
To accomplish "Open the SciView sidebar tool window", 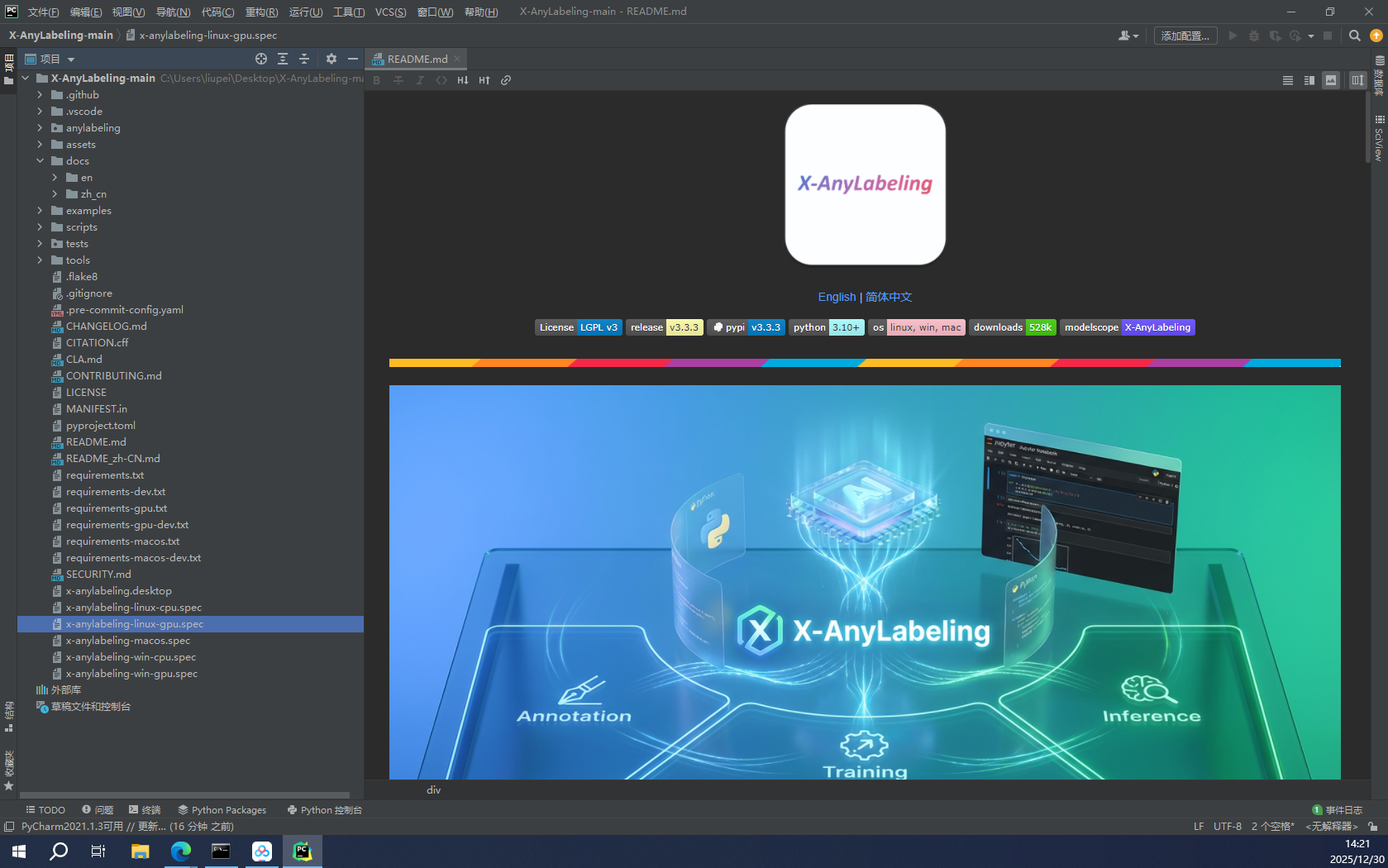I will [x=1379, y=137].
